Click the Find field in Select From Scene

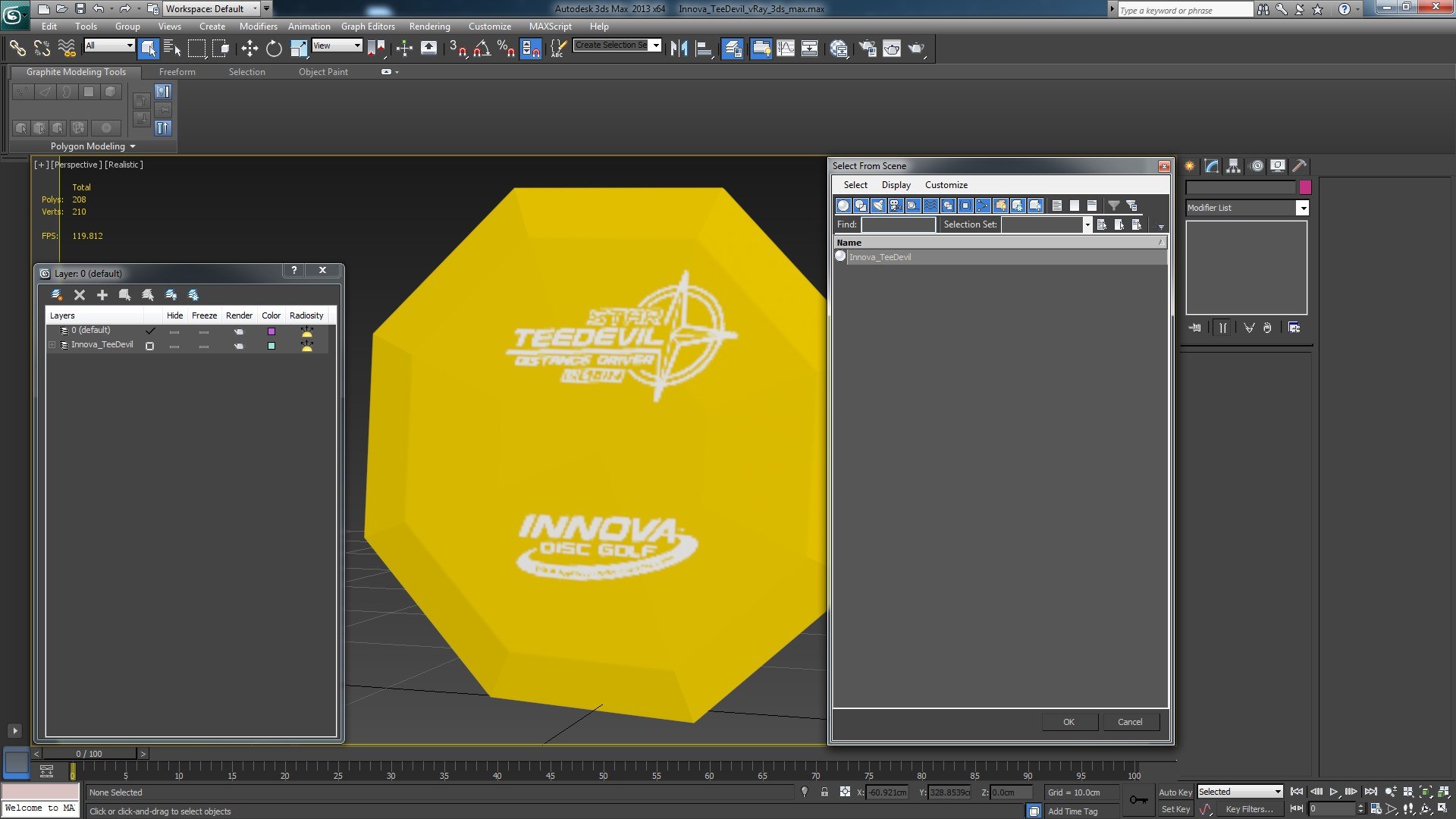click(x=898, y=224)
